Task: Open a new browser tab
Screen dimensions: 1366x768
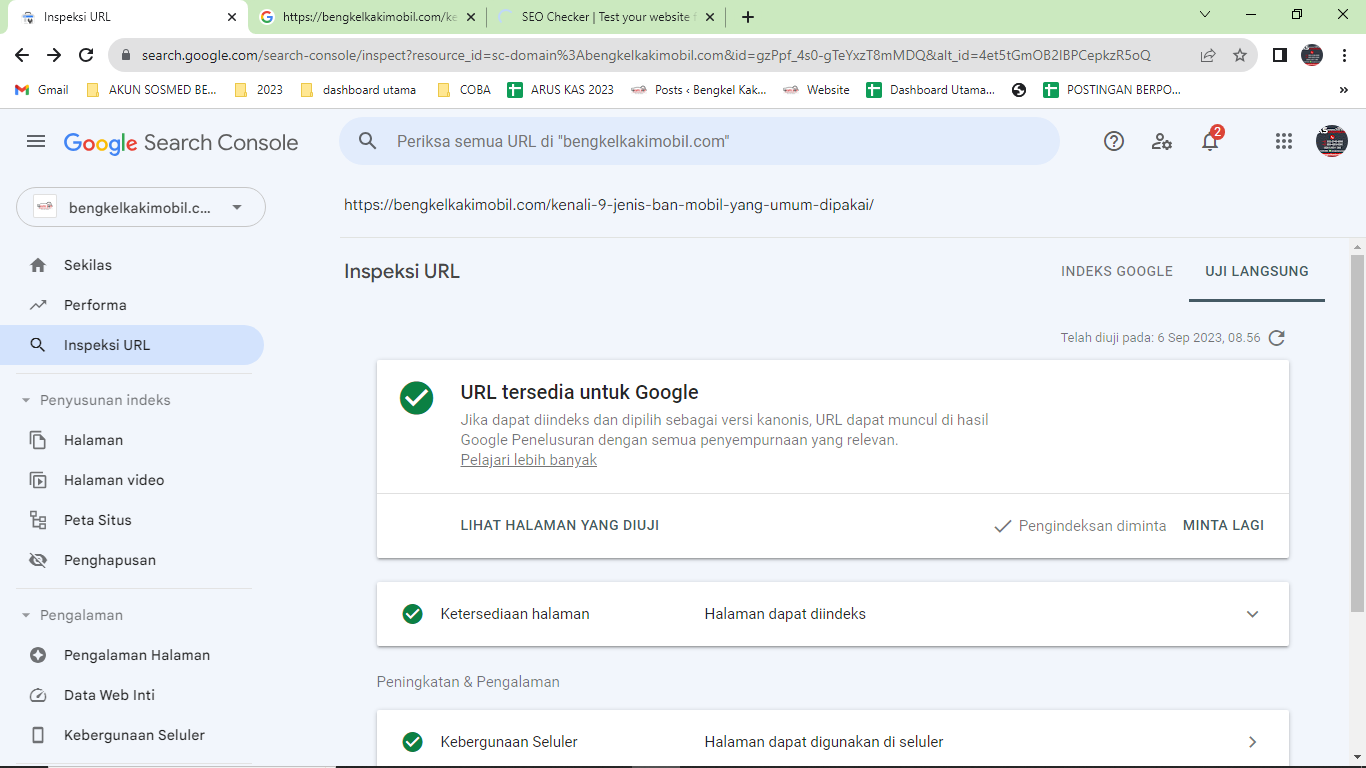Action: point(748,17)
